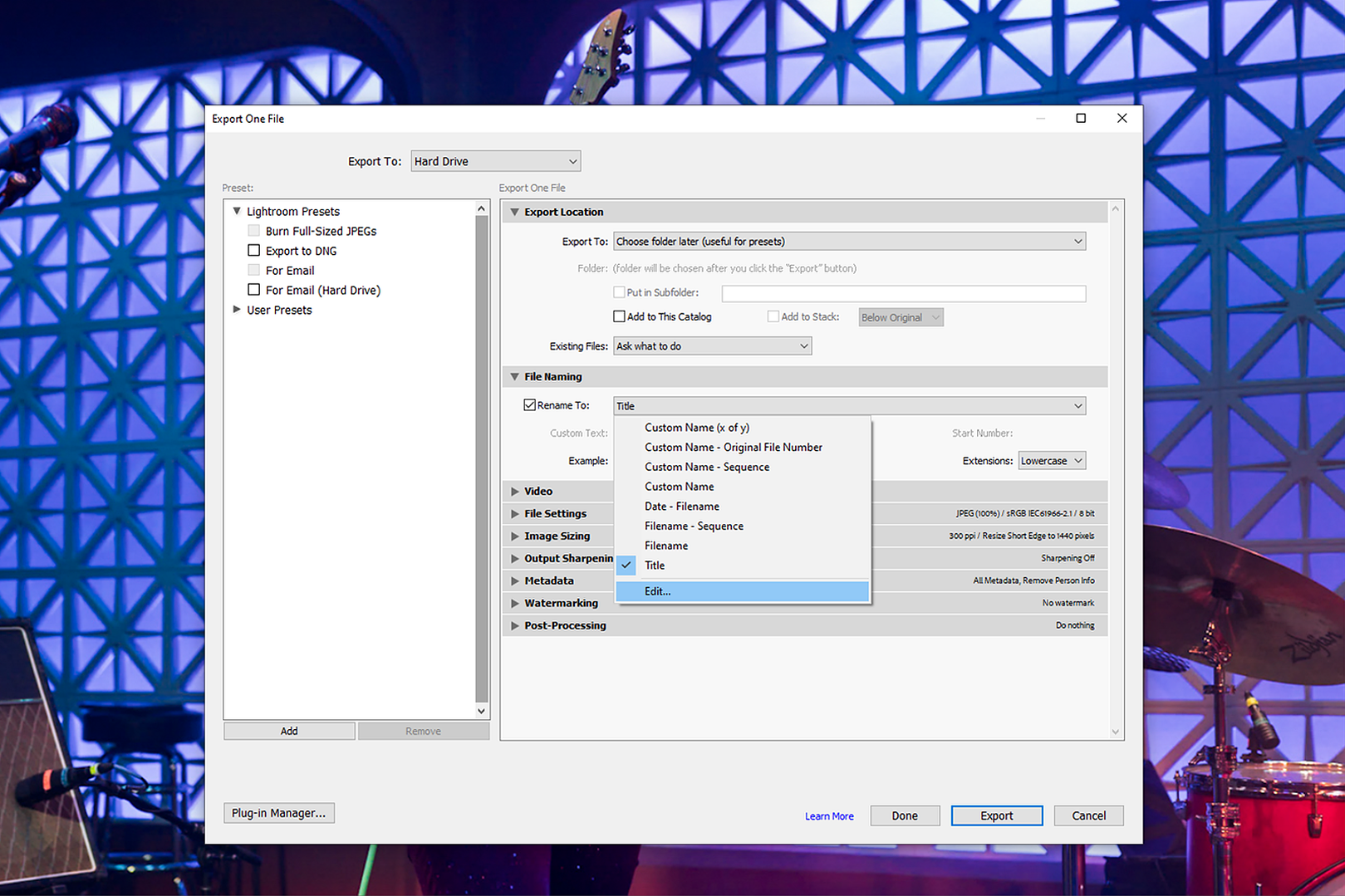Tick the For Email preset checkbox
This screenshot has width=1345, height=896.
click(x=254, y=270)
